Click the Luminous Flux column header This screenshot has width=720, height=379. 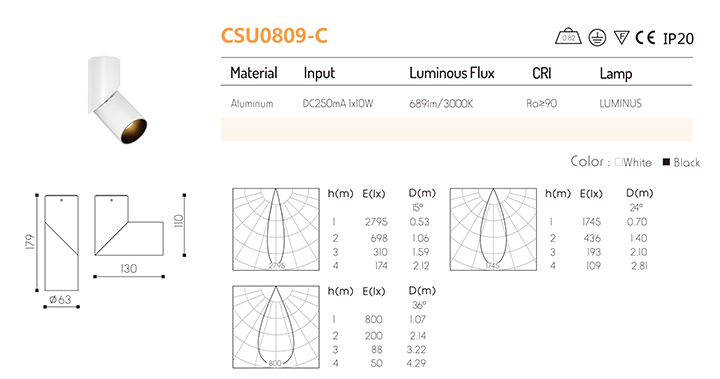pos(452,73)
